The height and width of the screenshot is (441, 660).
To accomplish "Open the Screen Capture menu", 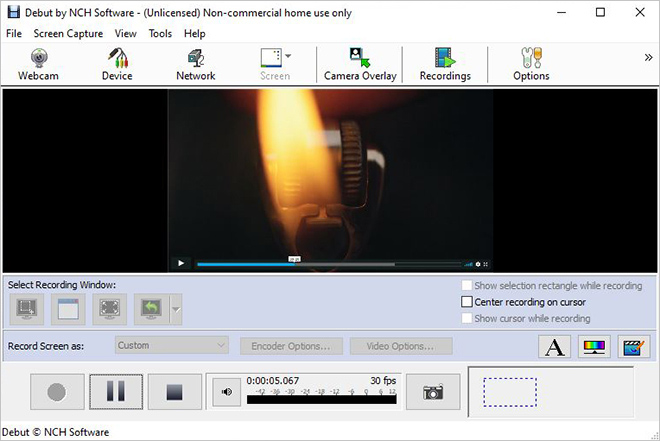I will tap(68, 33).
